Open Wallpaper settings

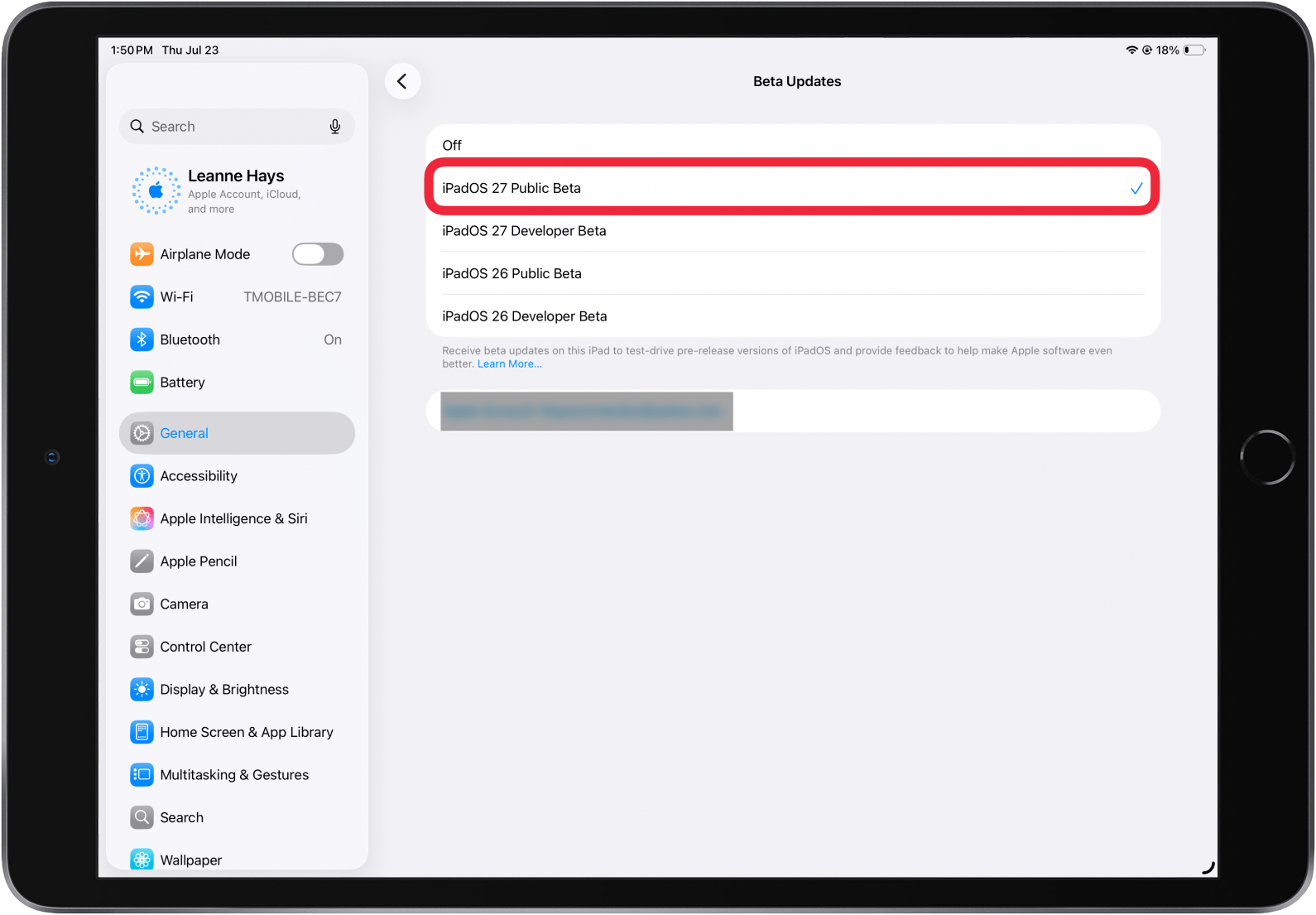tap(237, 860)
